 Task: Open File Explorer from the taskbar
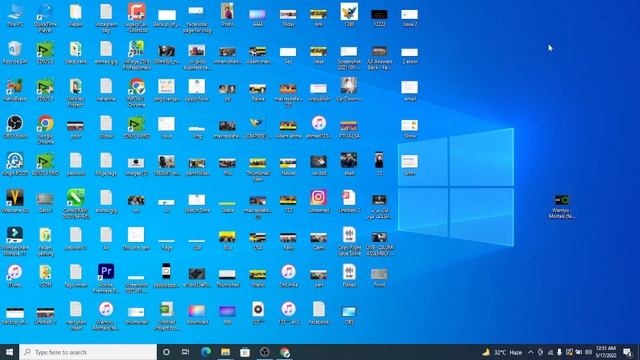225,352
